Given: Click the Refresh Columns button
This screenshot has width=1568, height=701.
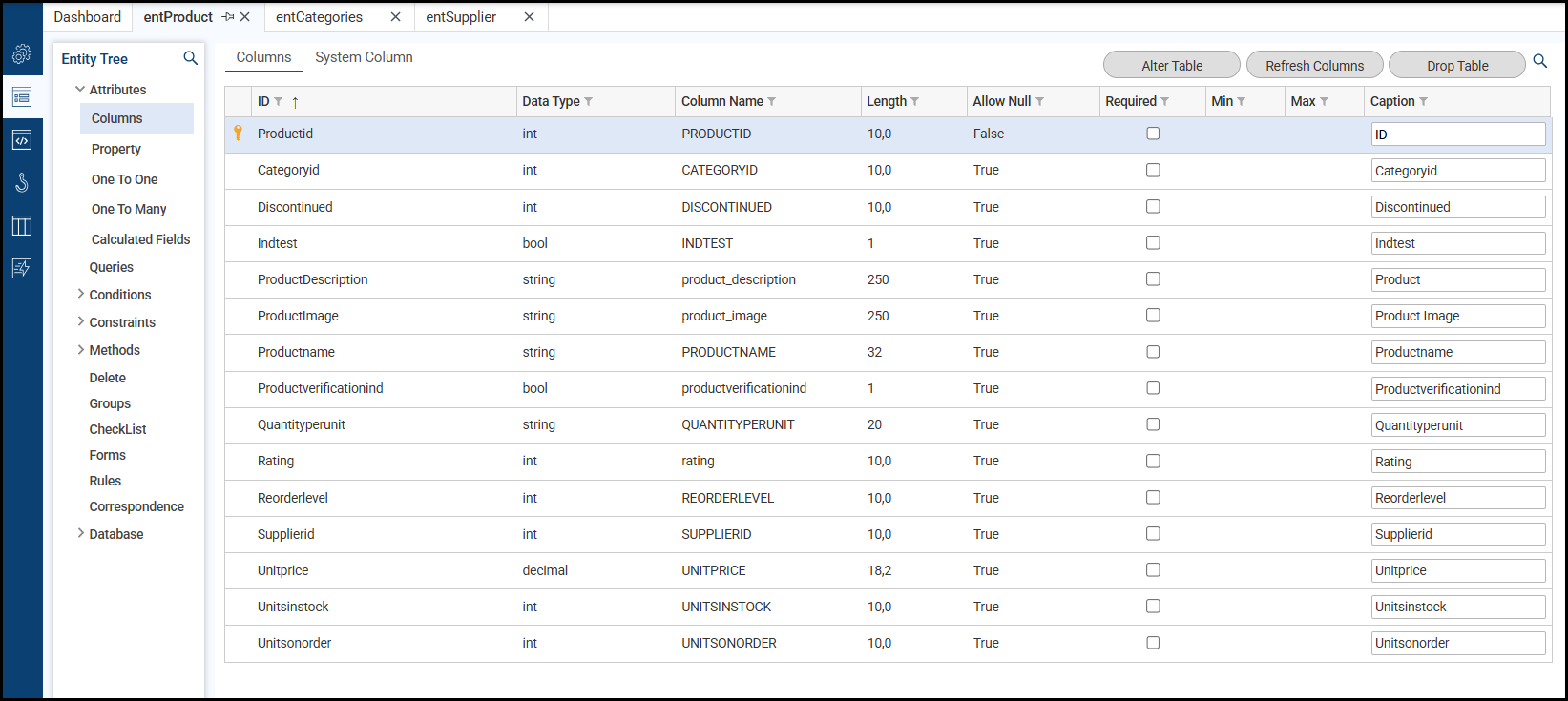Looking at the screenshot, I should pyautogui.click(x=1314, y=66).
